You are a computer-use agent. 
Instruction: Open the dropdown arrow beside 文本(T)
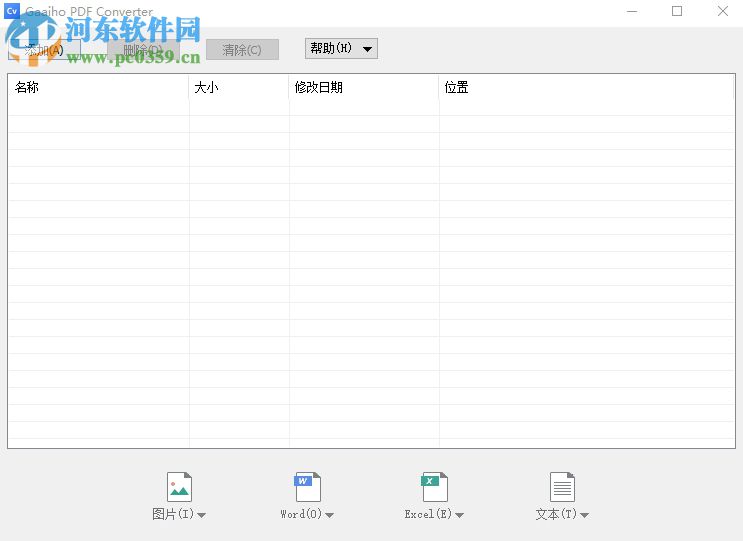[584, 516]
